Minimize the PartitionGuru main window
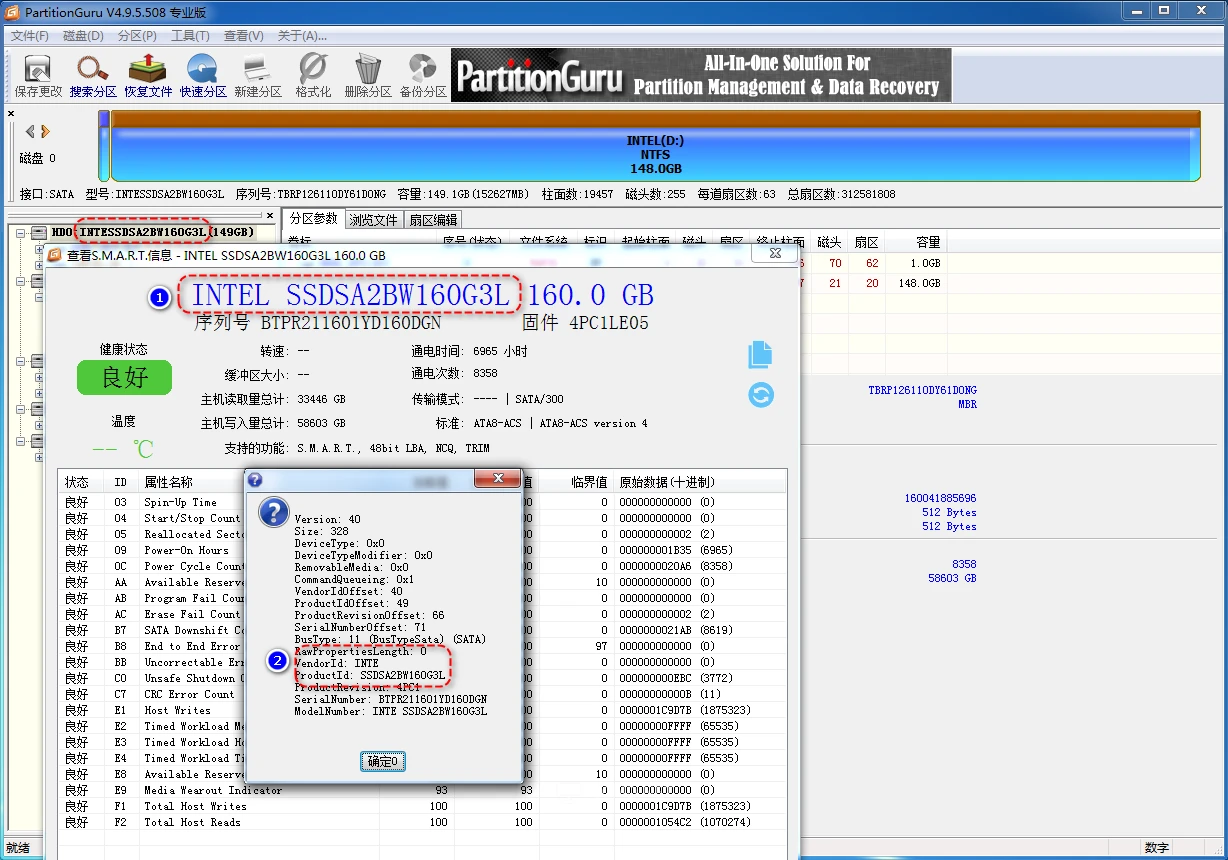The height and width of the screenshot is (860, 1228). pos(1136,10)
